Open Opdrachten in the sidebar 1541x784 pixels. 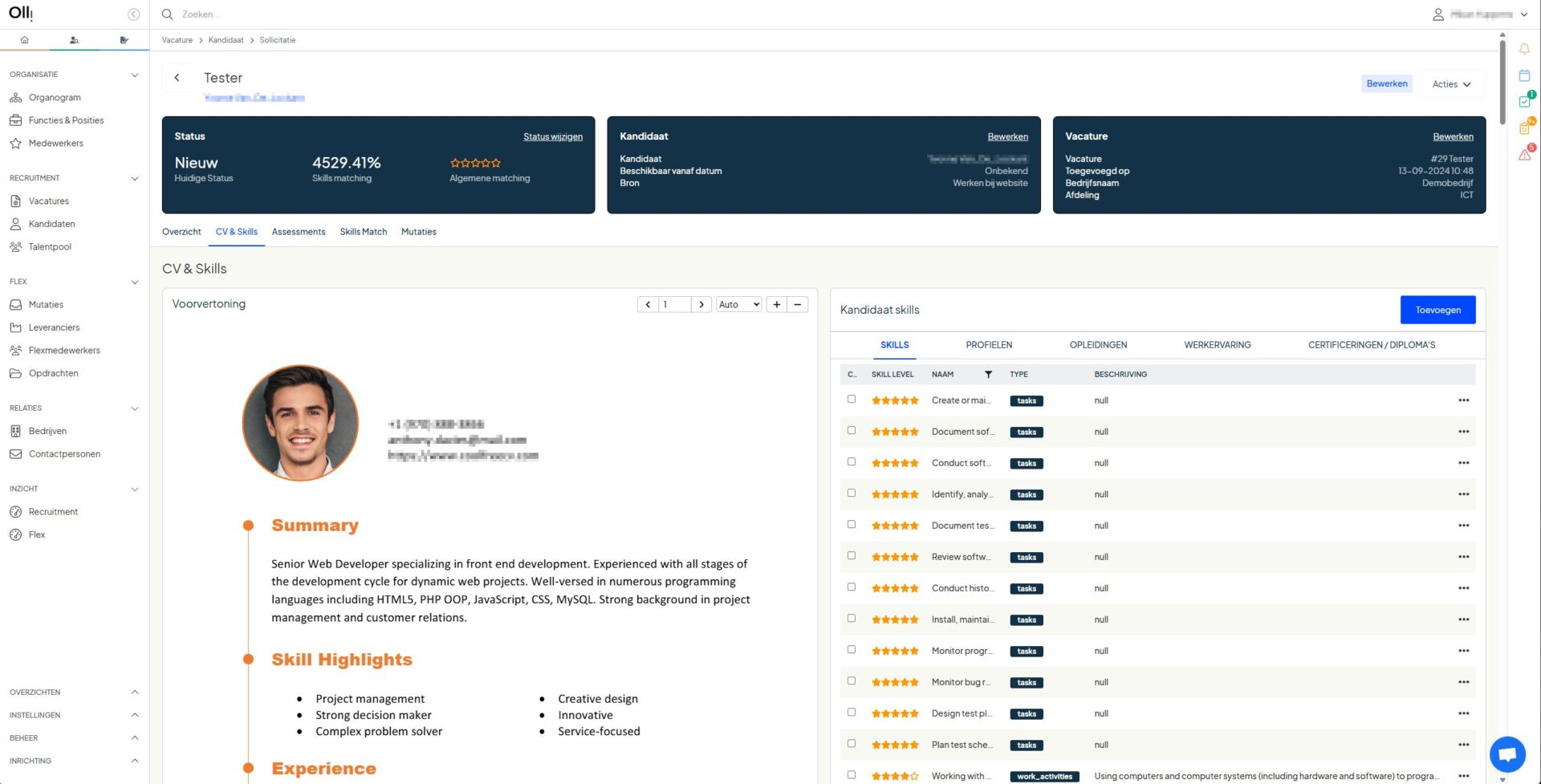coord(53,373)
